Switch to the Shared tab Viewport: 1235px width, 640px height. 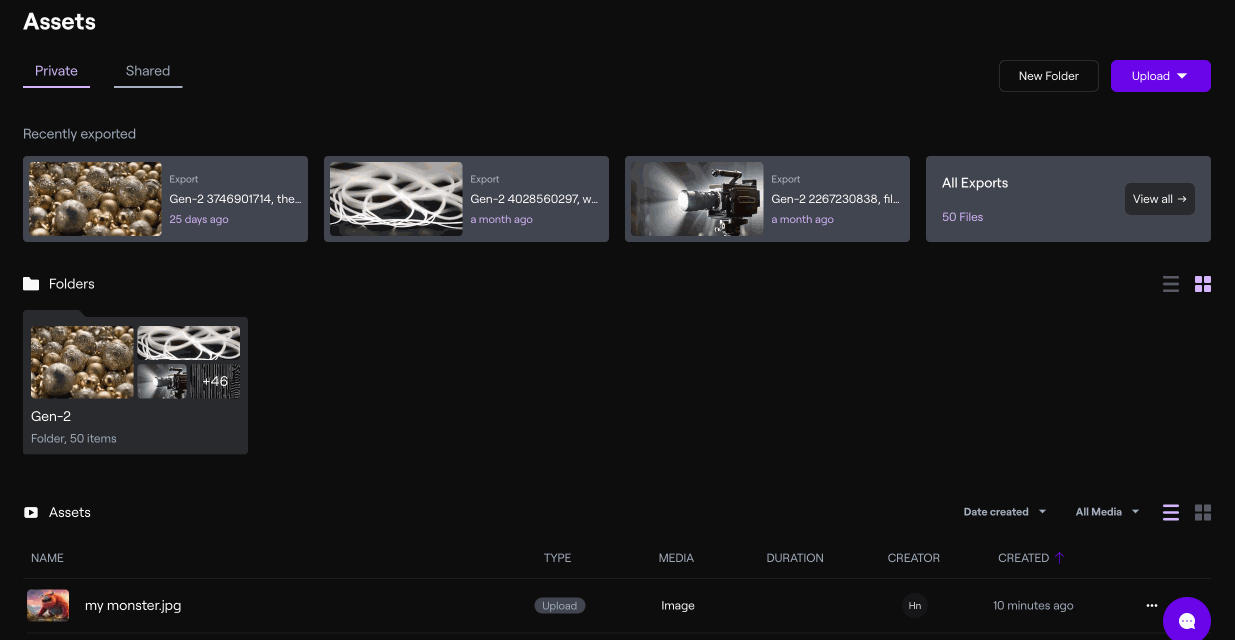point(148,71)
